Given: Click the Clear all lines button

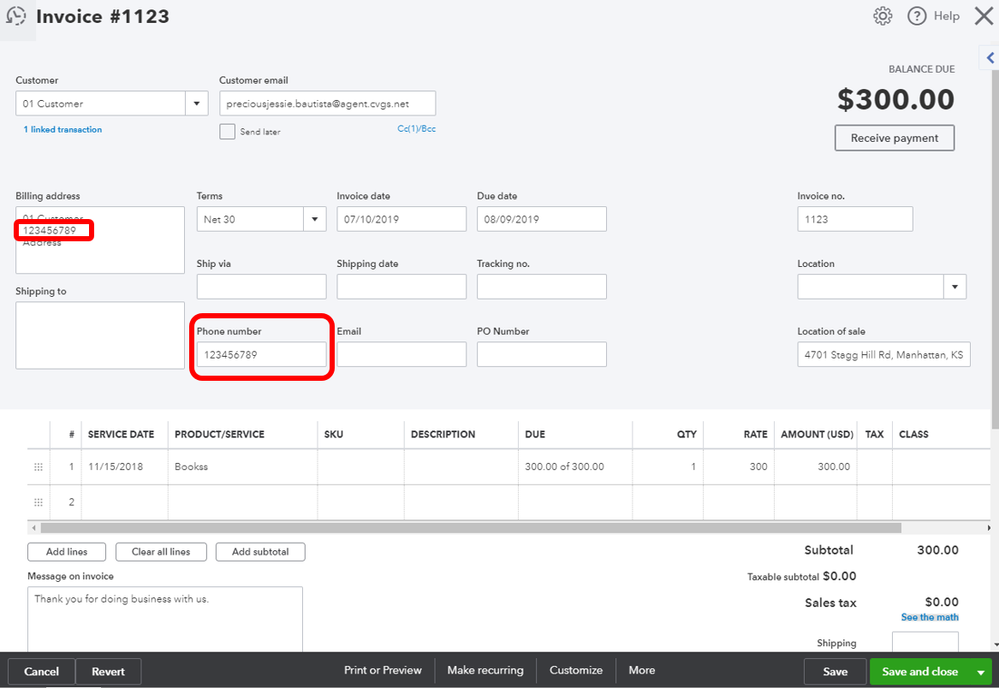Looking at the screenshot, I should pos(161,552).
